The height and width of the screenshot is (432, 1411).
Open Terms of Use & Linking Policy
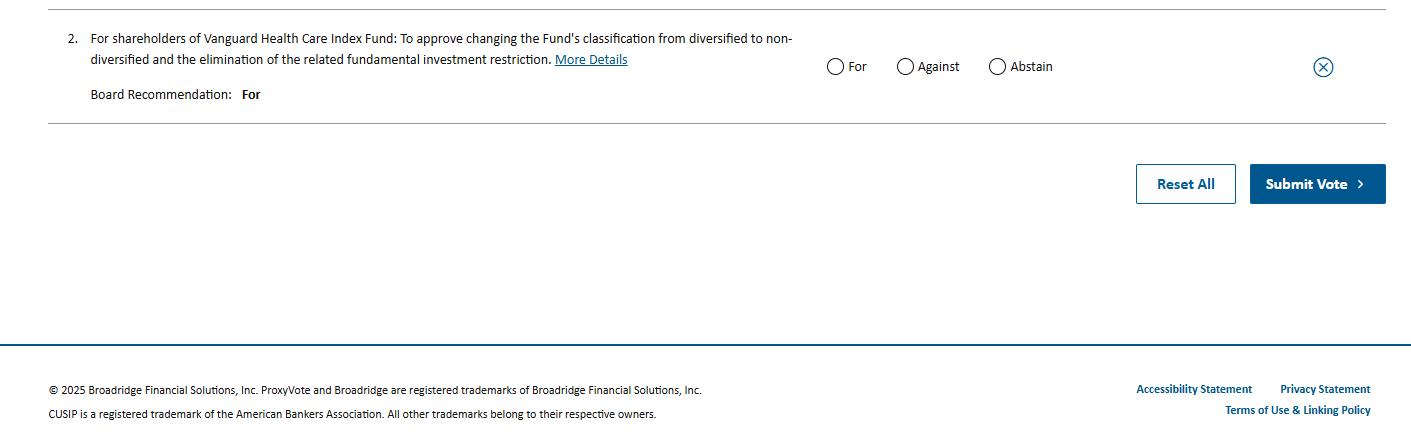pos(1297,411)
